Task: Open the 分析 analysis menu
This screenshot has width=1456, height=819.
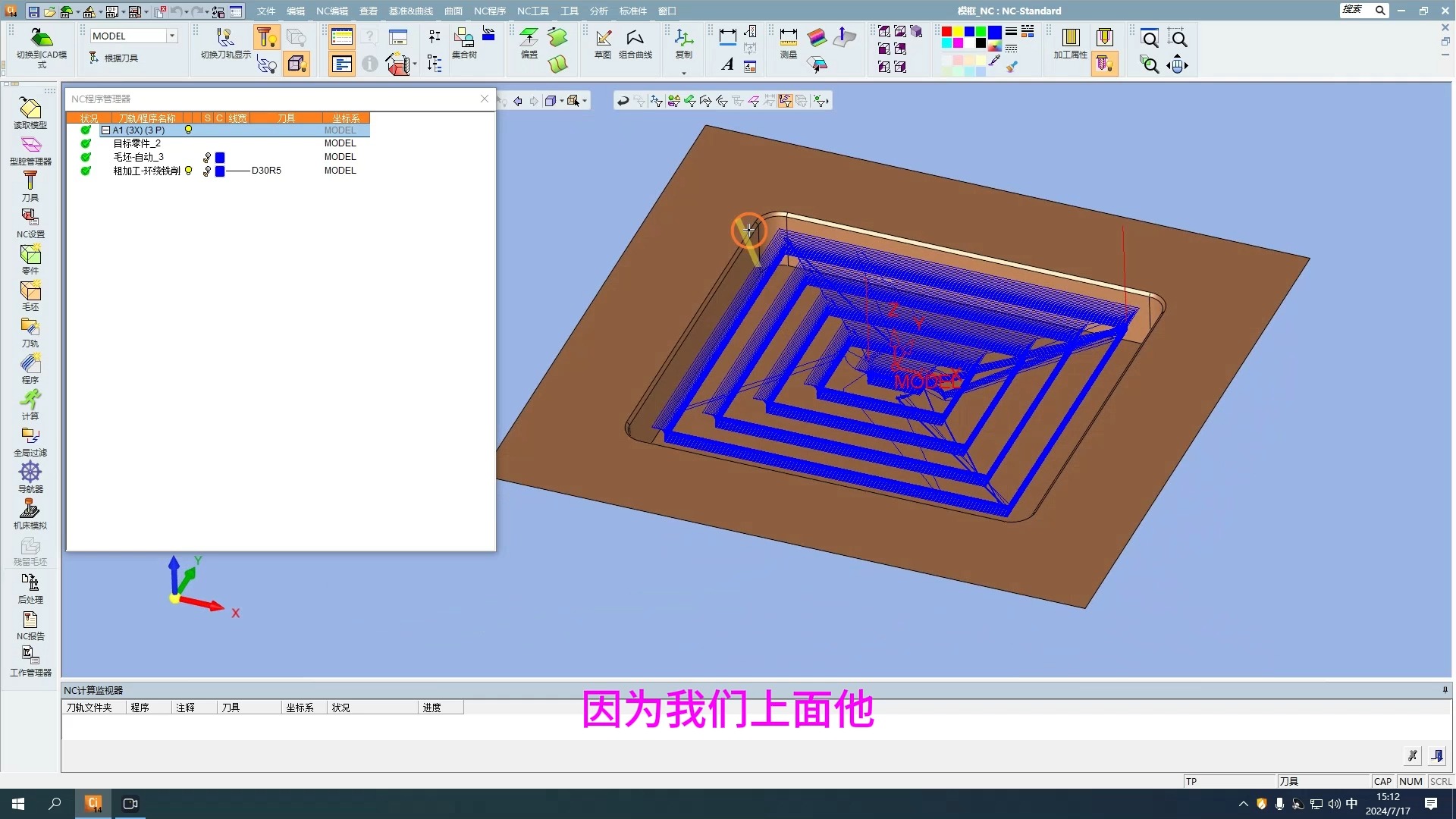Action: [598, 11]
